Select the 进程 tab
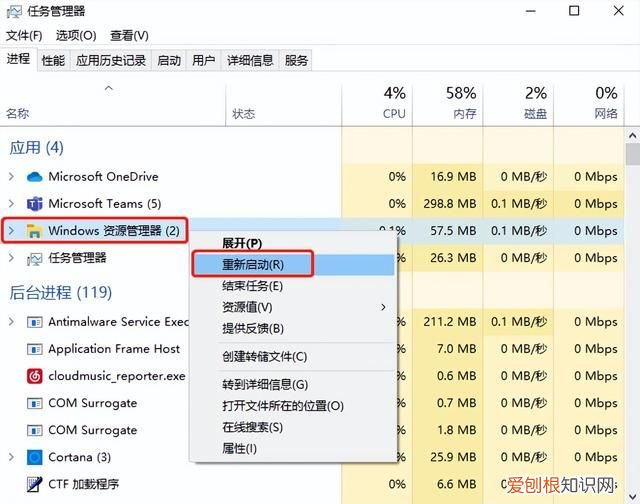640x504 pixels. tap(18, 59)
